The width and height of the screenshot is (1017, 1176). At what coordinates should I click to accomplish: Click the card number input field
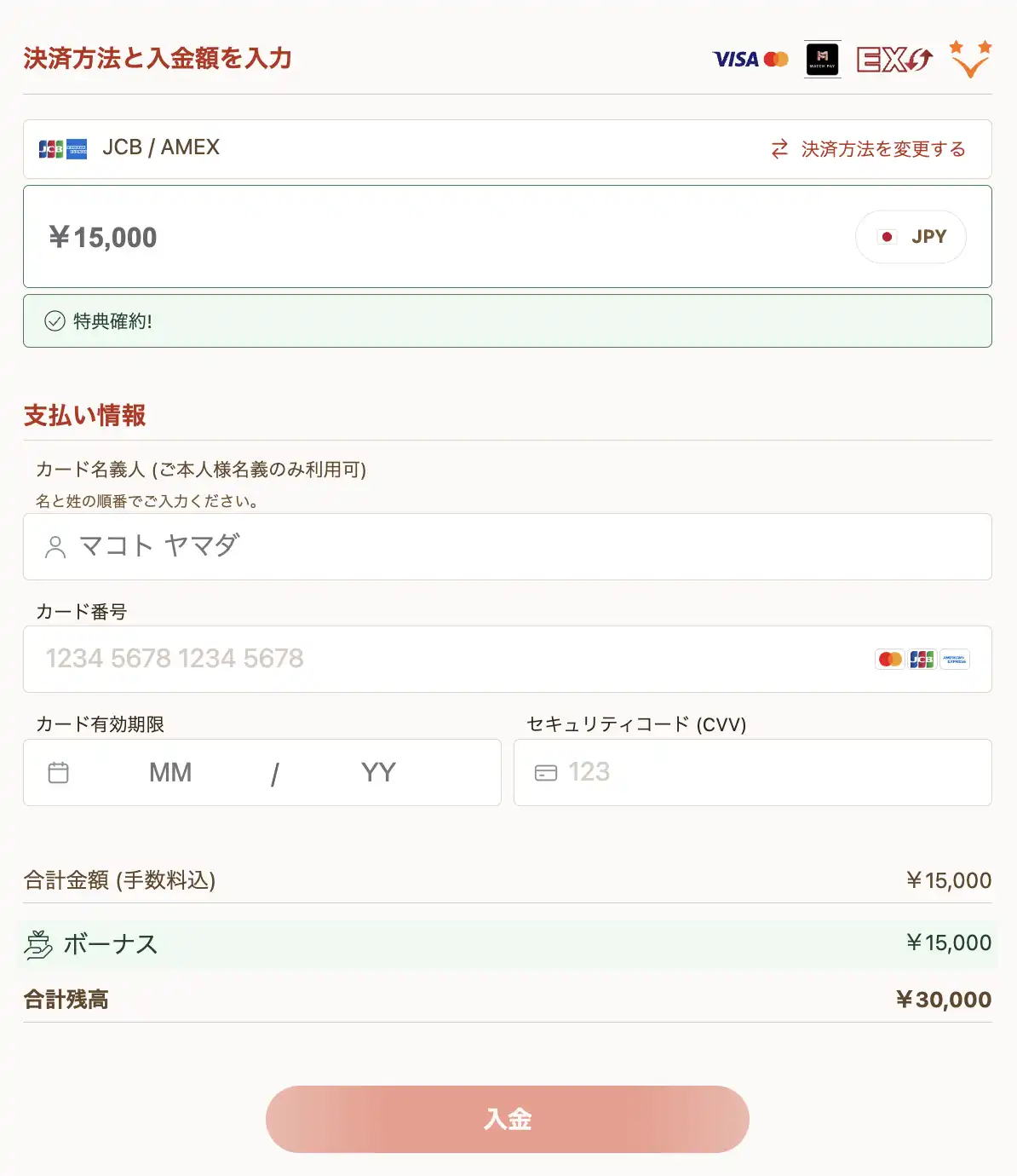508,659
